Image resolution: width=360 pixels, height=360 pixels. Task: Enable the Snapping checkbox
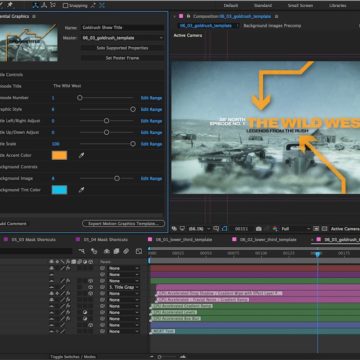pos(65,6)
